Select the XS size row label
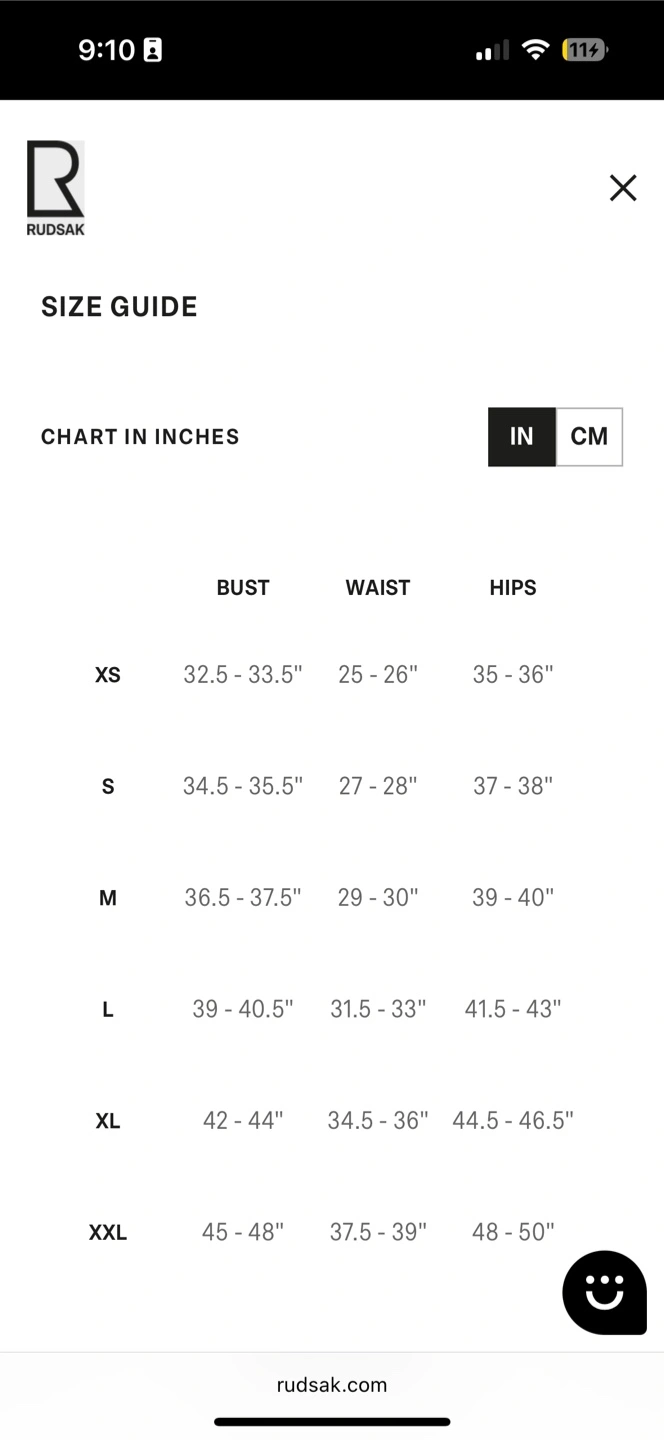Viewport: 664px width, 1440px height. coord(108,675)
